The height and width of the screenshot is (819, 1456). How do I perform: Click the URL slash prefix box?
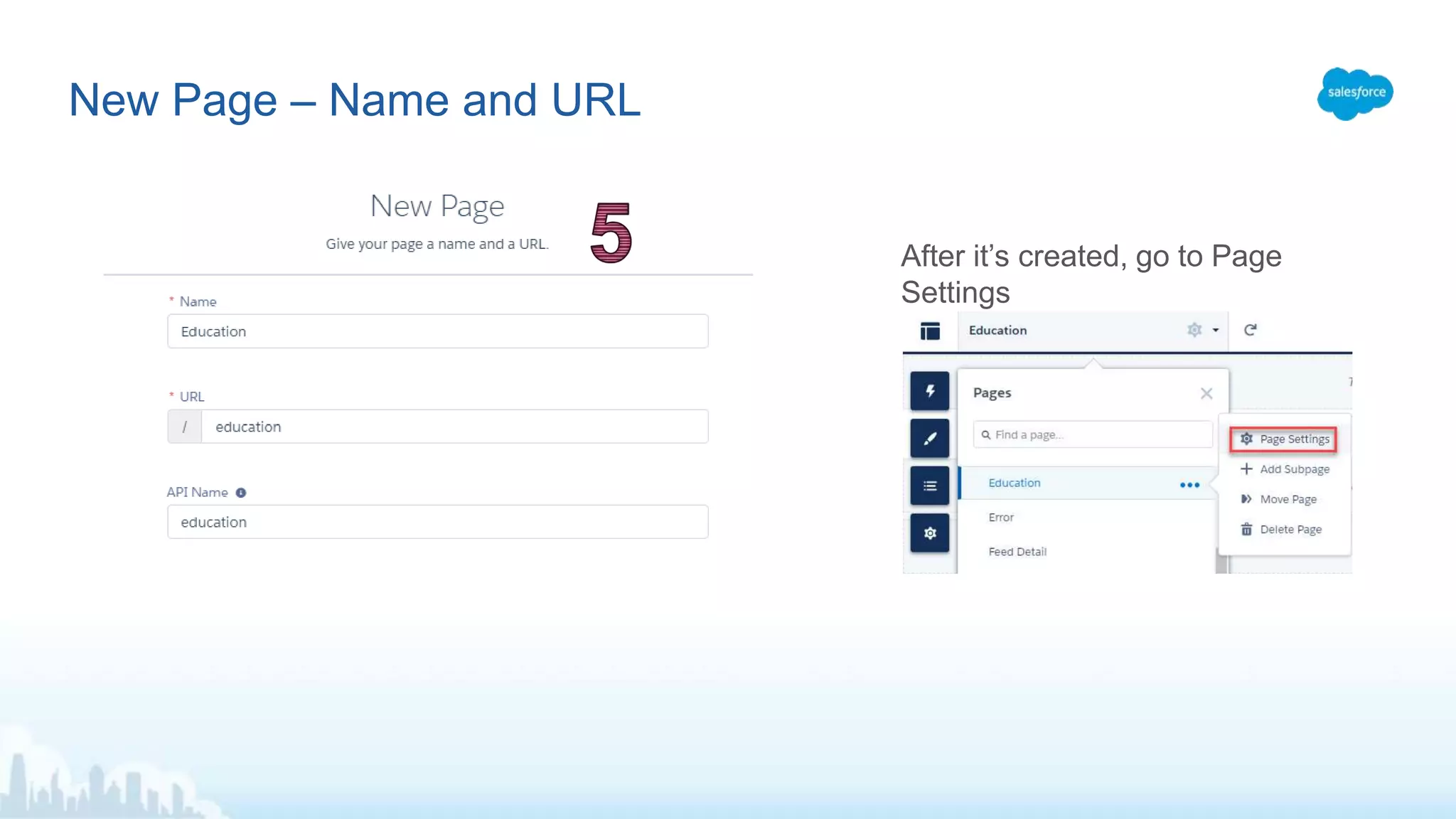[x=185, y=427]
